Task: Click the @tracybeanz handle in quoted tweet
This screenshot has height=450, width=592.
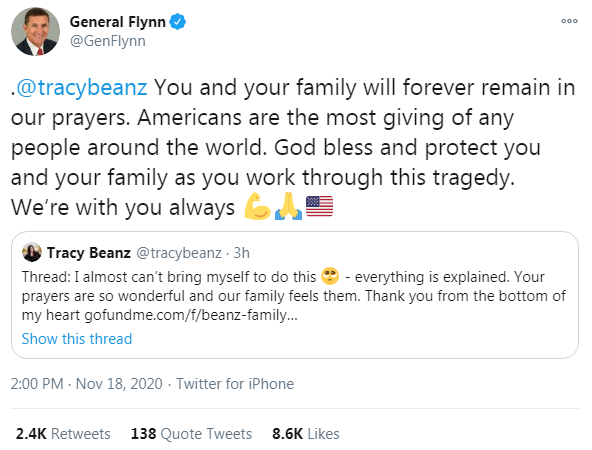Action: click(179, 253)
